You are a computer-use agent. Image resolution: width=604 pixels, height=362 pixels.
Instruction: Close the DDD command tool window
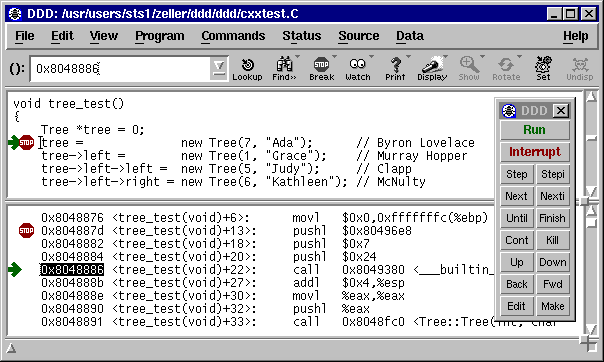point(561,111)
